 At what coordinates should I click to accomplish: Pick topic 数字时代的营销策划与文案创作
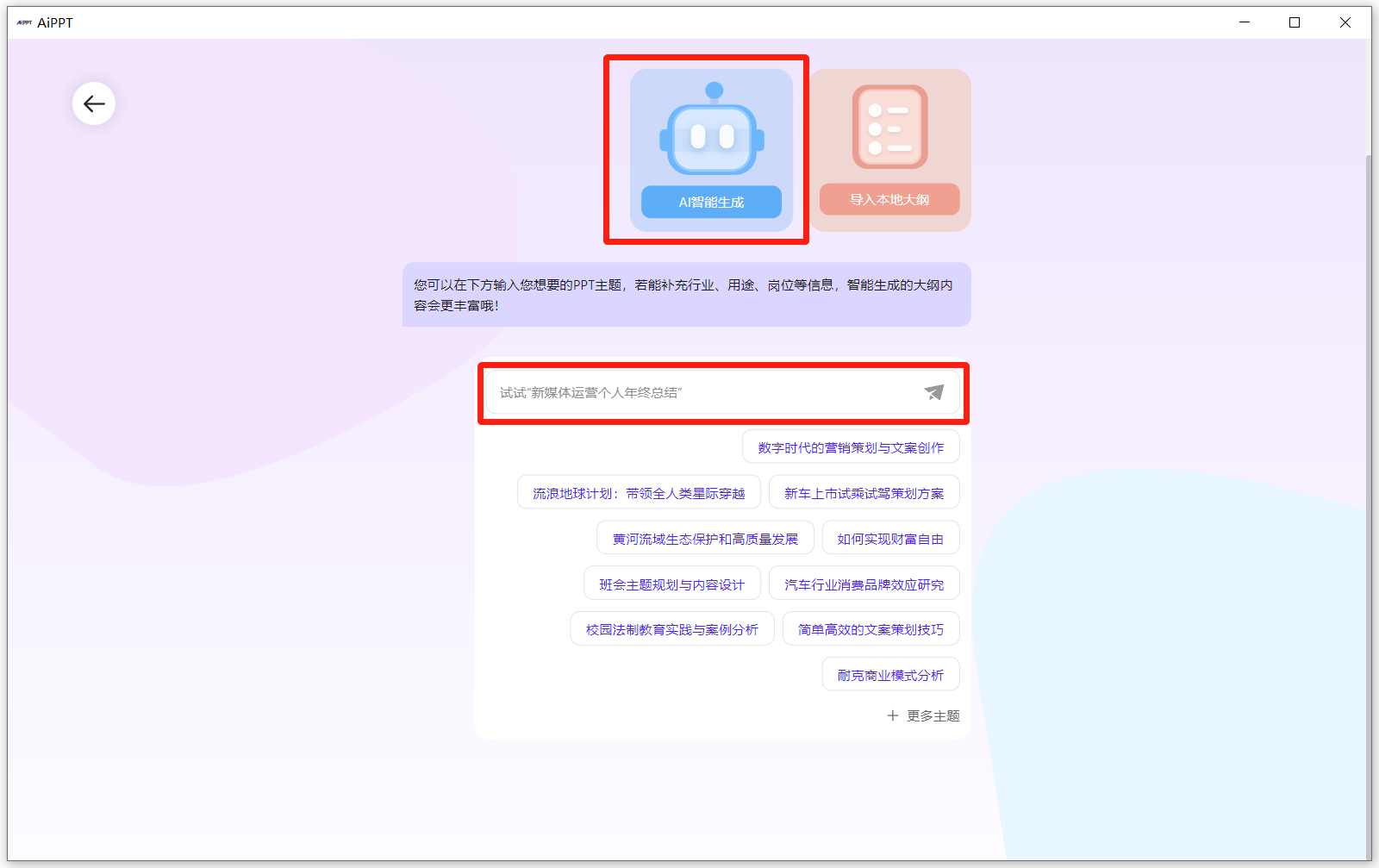point(851,447)
